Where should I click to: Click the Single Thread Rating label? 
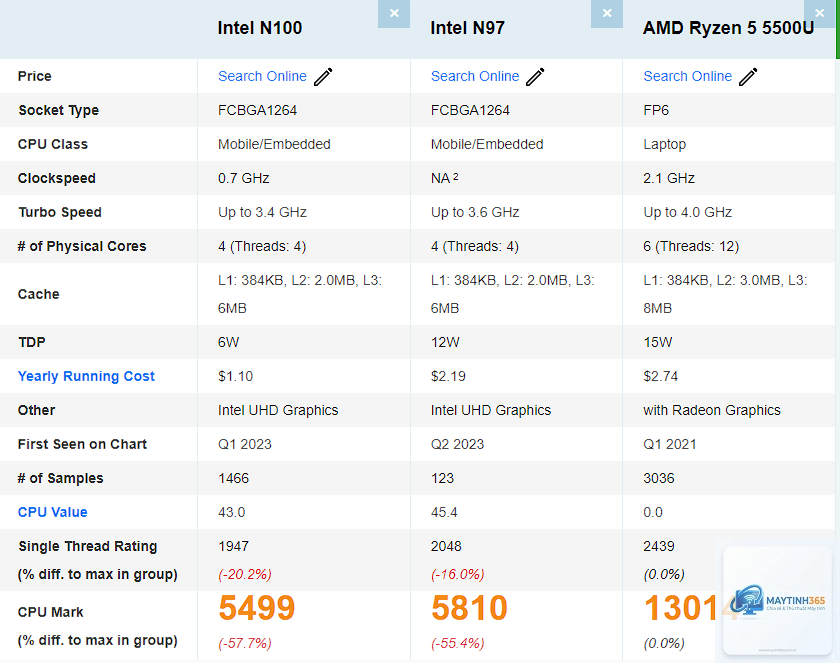(x=87, y=546)
